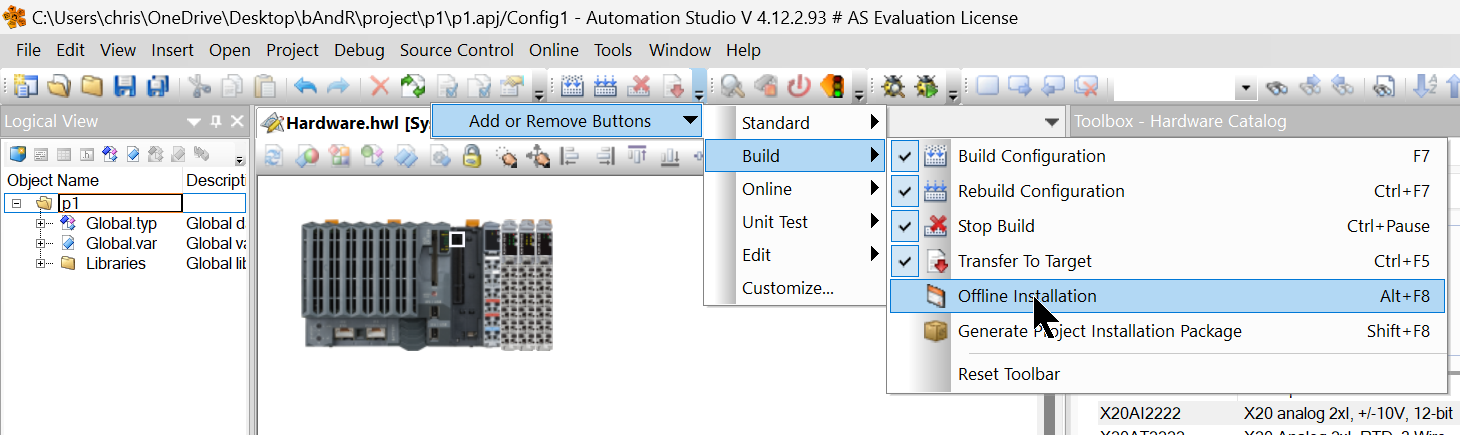Toggle the Stop Build checkmark entry

(x=1168, y=226)
